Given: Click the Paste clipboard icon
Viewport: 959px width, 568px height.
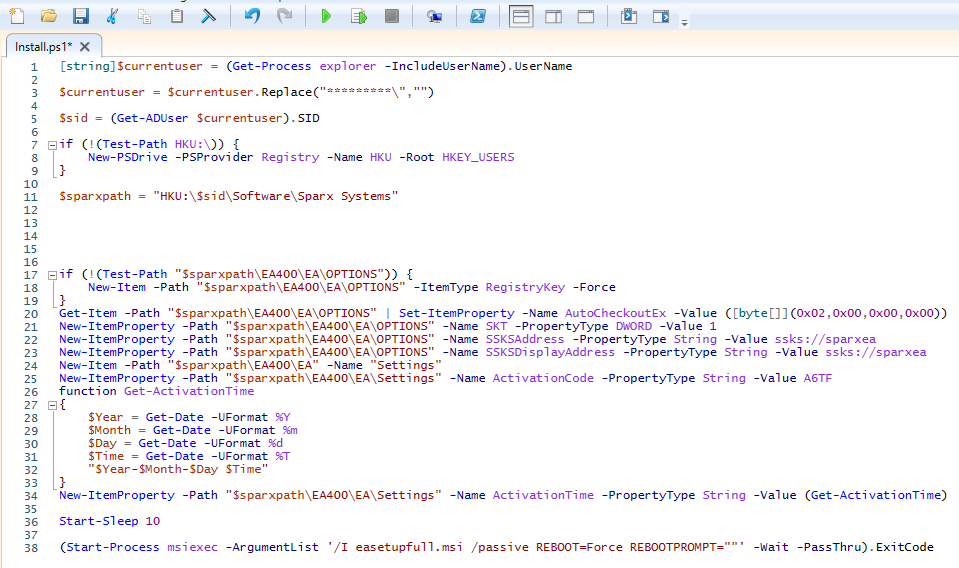Looking at the screenshot, I should [x=176, y=16].
